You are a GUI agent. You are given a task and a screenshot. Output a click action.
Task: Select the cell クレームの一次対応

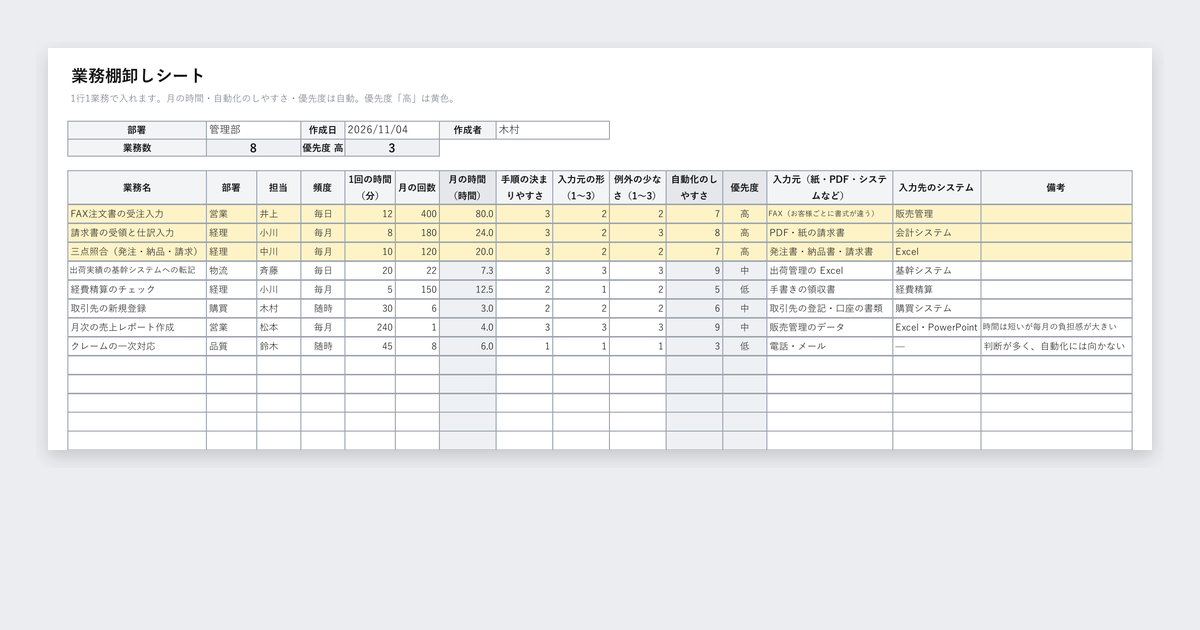[x=137, y=347]
